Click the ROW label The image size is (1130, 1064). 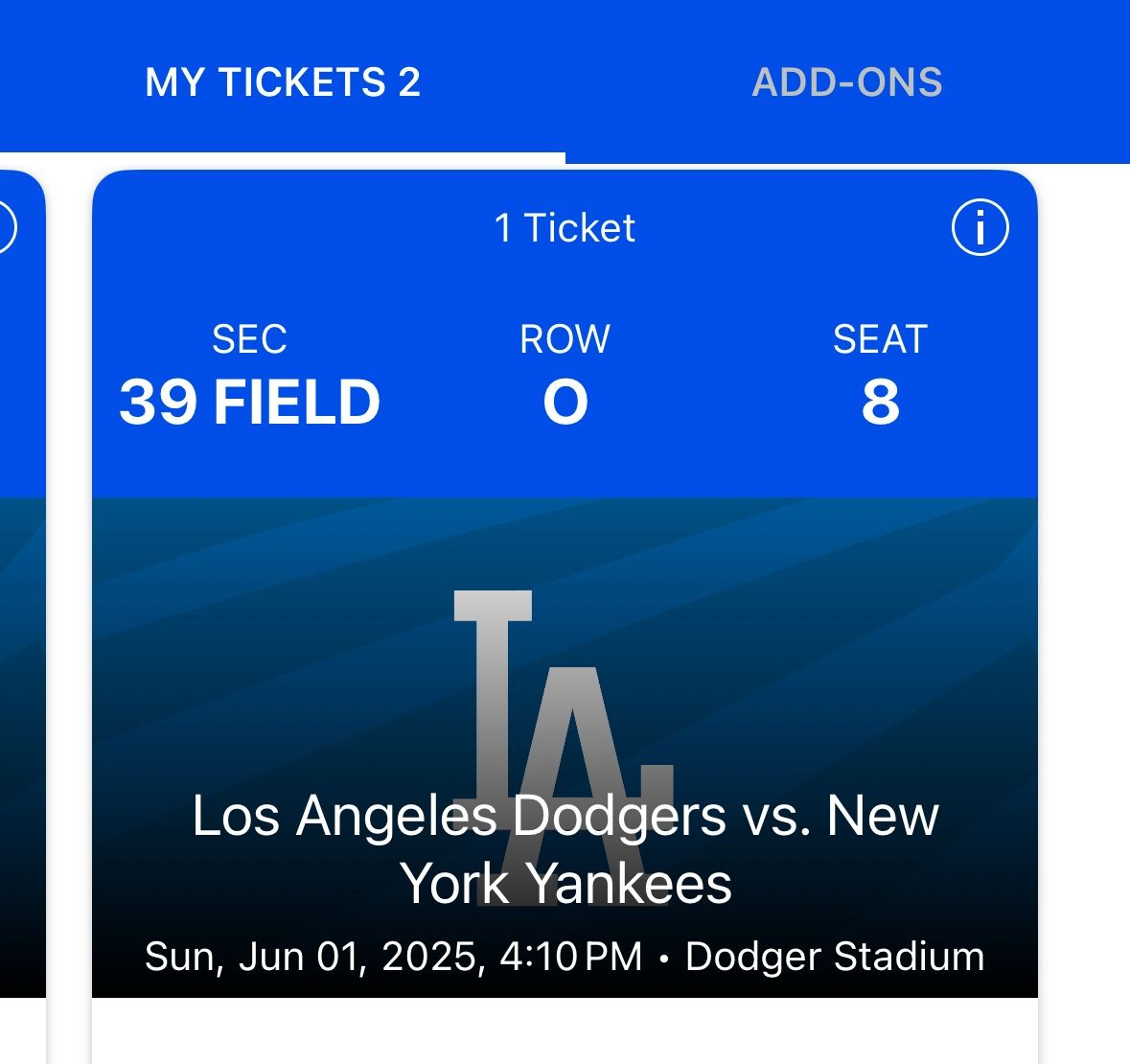pos(565,339)
